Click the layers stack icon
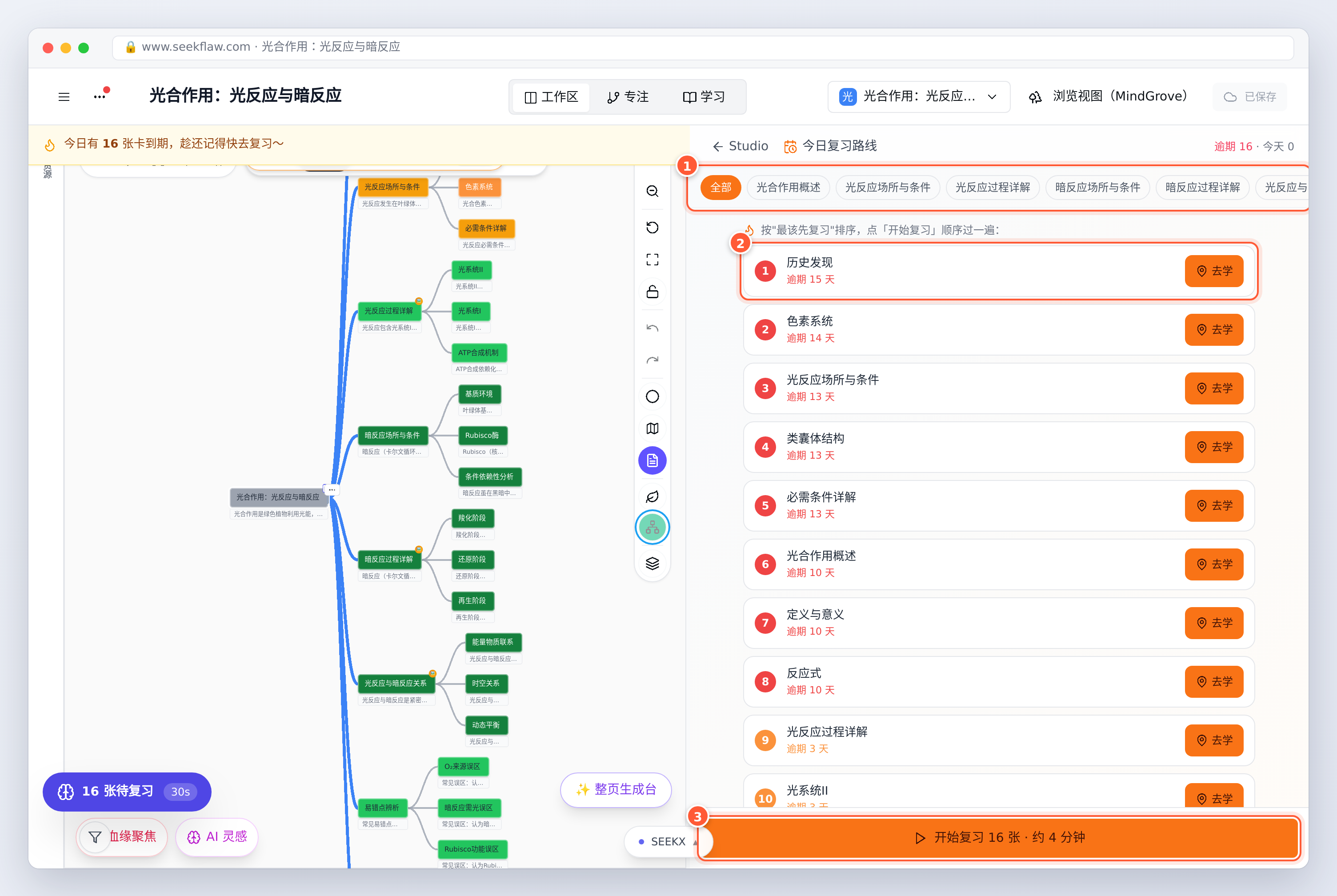The height and width of the screenshot is (896, 1337). (652, 564)
